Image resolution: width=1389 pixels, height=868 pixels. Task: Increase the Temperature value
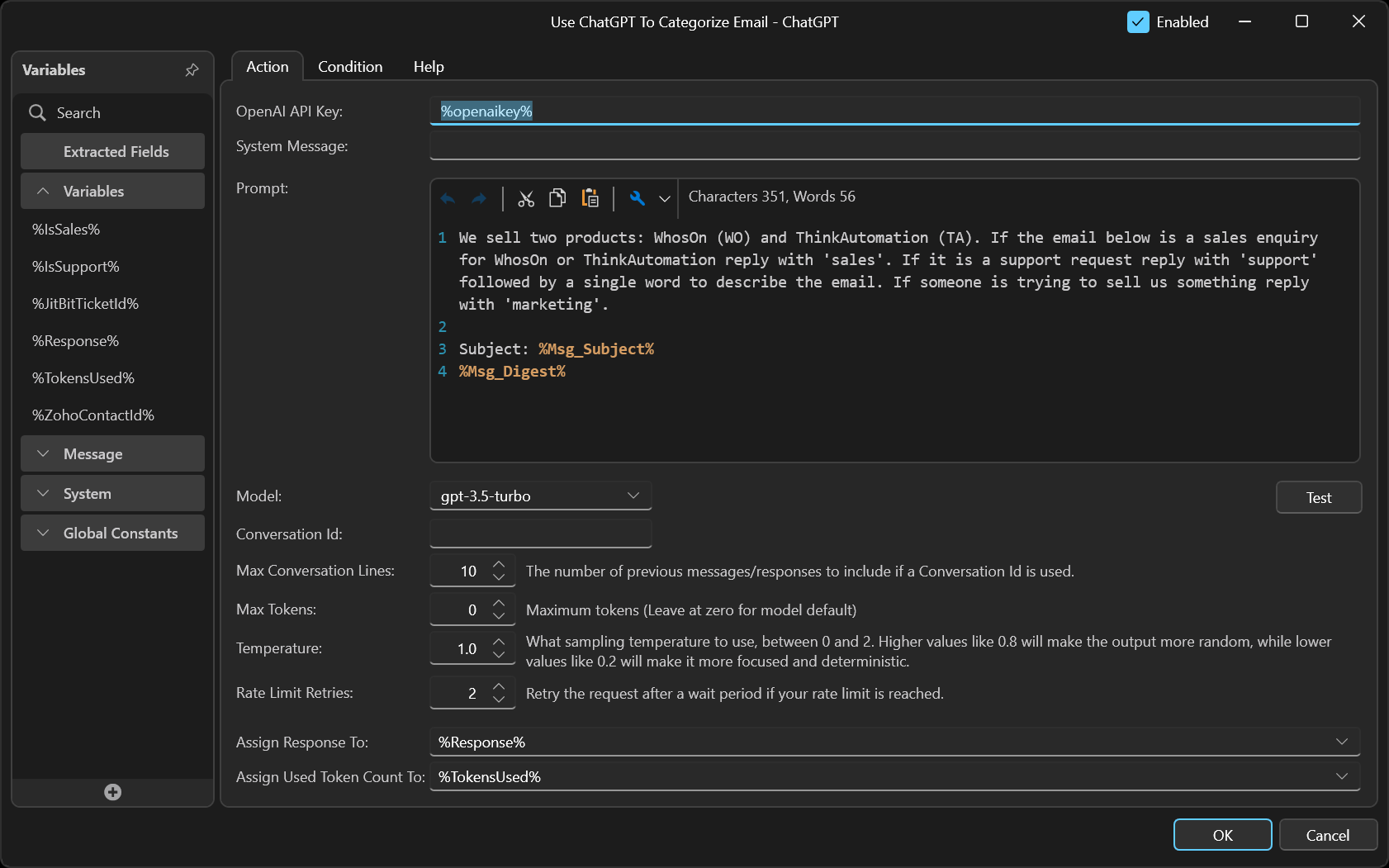pyautogui.click(x=499, y=641)
